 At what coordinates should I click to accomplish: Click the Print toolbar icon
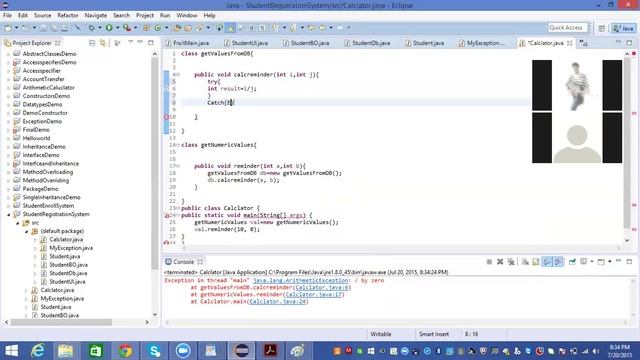coord(64,28)
